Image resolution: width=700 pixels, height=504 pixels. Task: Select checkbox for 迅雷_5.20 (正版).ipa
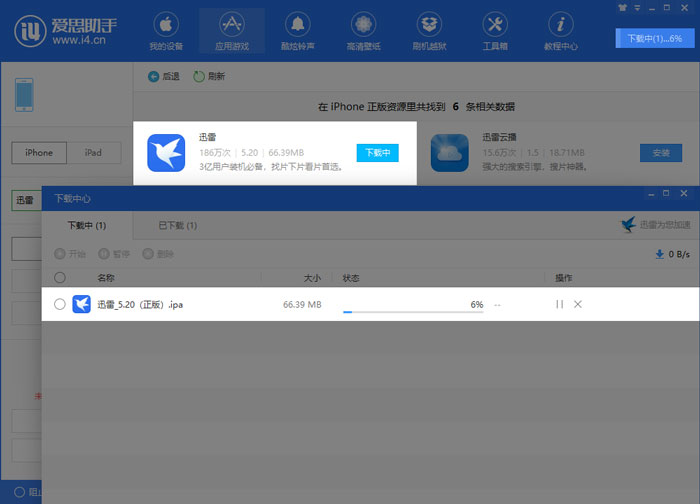pyautogui.click(x=60, y=304)
